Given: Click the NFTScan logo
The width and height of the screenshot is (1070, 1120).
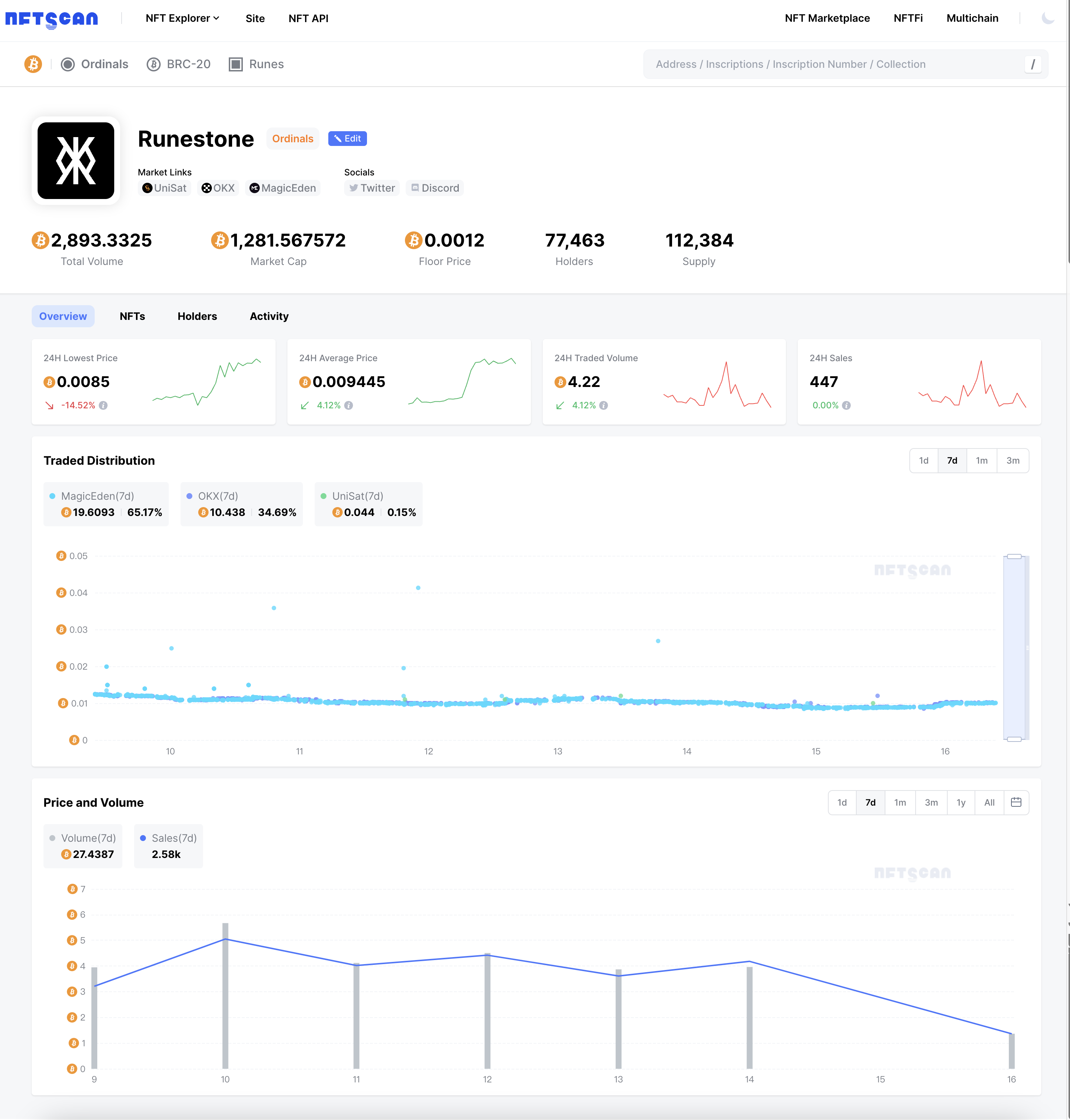Looking at the screenshot, I should 51,19.
